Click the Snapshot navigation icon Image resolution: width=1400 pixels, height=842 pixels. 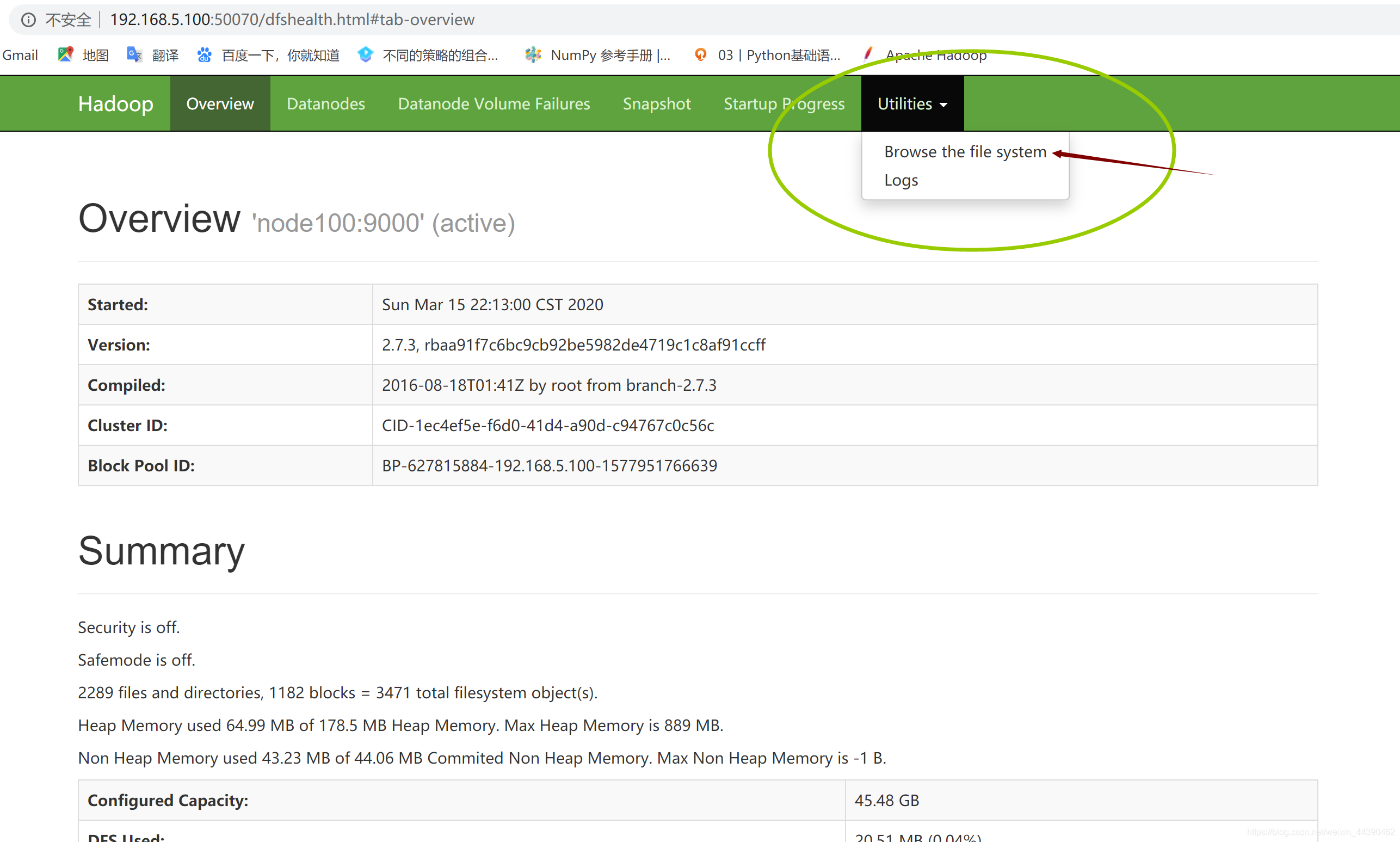click(x=656, y=104)
